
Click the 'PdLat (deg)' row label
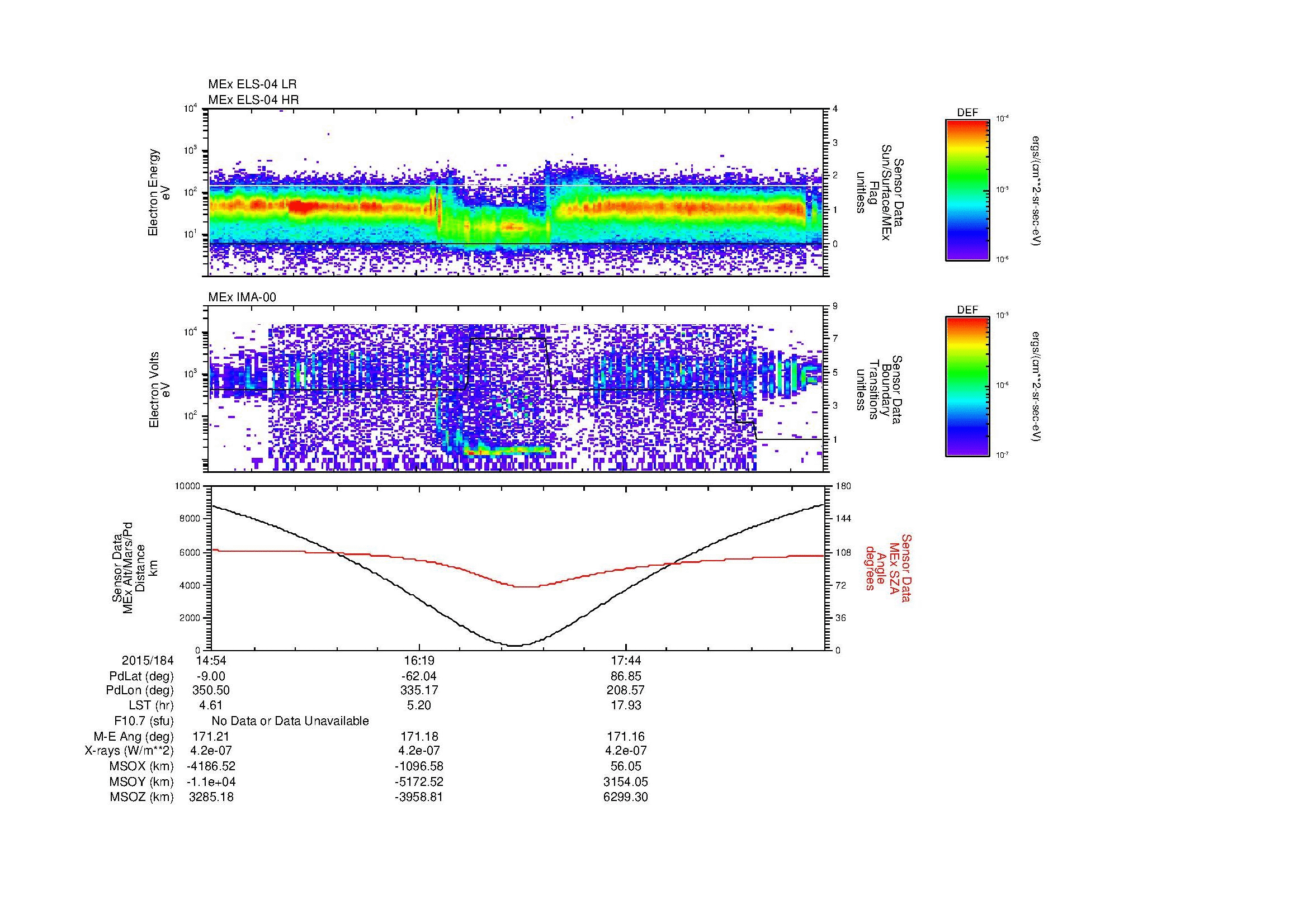click(x=141, y=676)
